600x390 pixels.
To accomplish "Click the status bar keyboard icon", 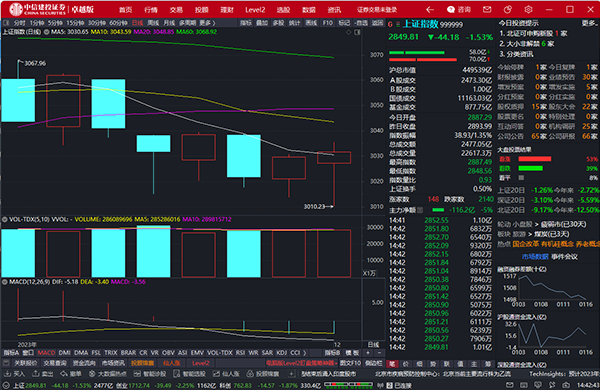I will pos(523,385).
